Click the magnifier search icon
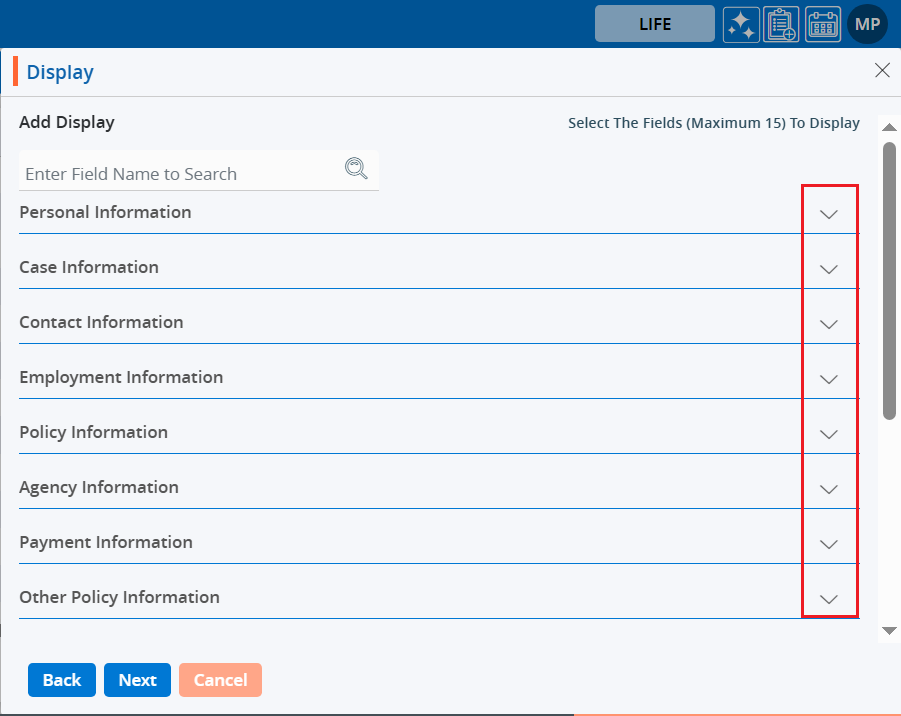The height and width of the screenshot is (716, 901). (356, 168)
